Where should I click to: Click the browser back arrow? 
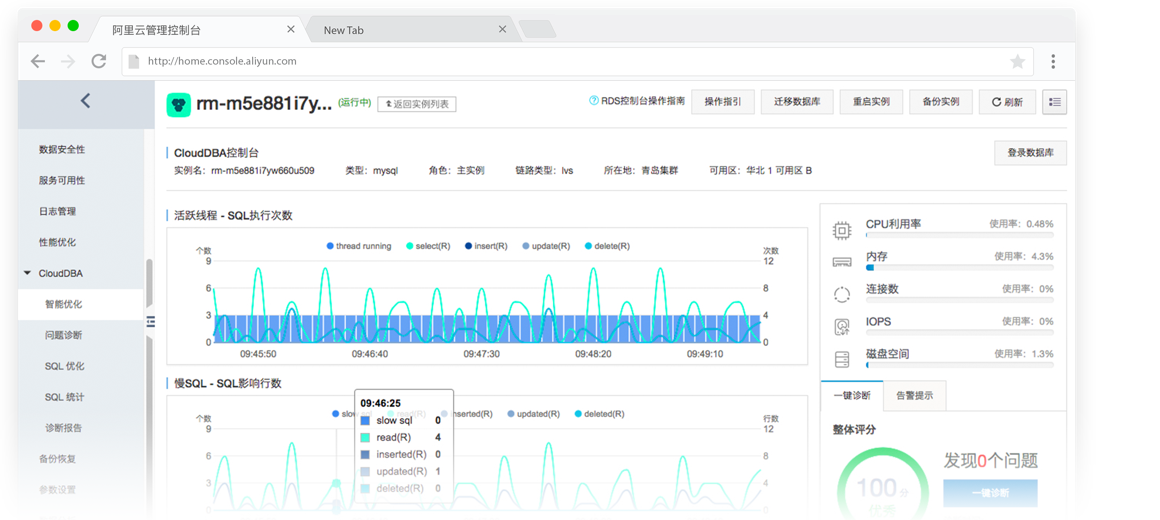[x=38, y=61]
